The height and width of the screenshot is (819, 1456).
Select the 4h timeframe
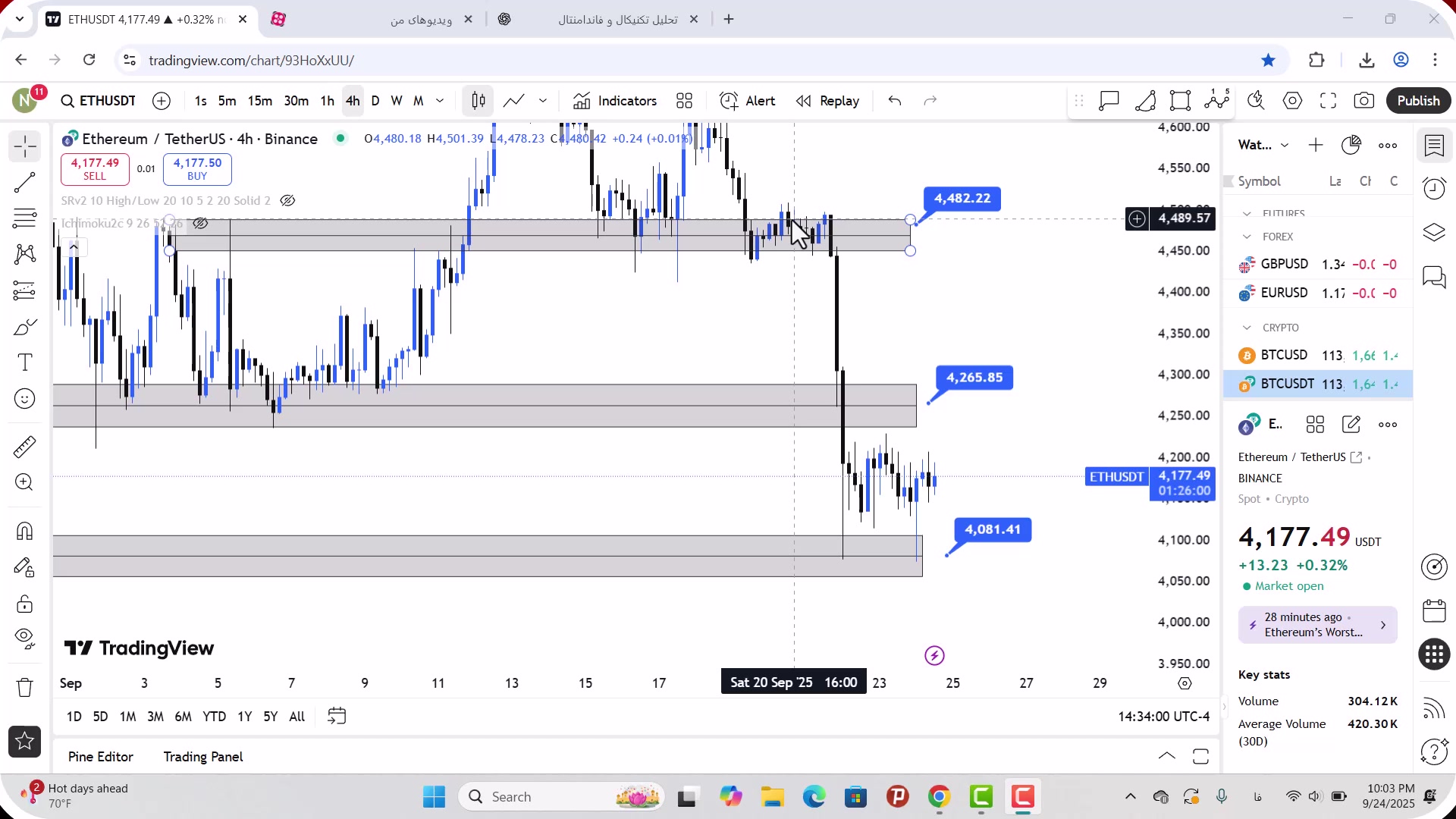click(x=353, y=101)
